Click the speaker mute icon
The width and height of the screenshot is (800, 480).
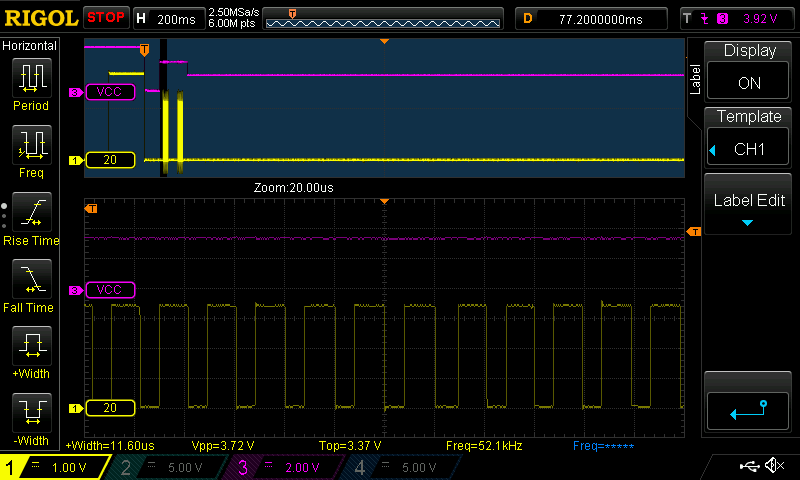[x=773, y=466]
